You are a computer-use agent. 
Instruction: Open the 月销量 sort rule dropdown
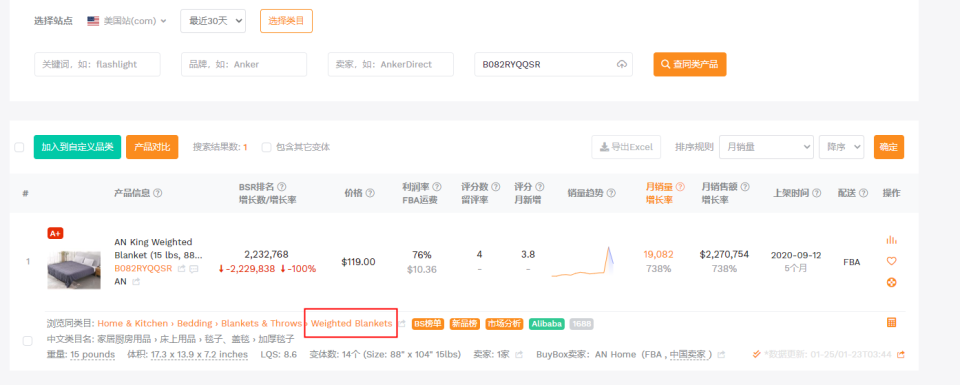(x=767, y=147)
